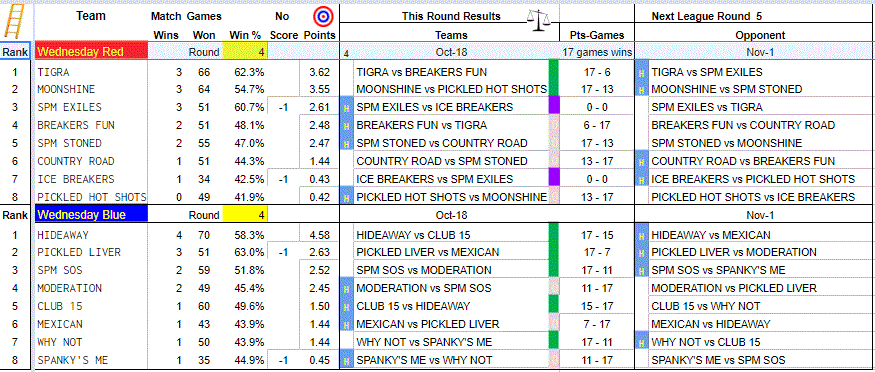Click the H marker beside SPANKY'S ME vs WHY NOT
The height and width of the screenshot is (372, 875).
click(x=347, y=360)
